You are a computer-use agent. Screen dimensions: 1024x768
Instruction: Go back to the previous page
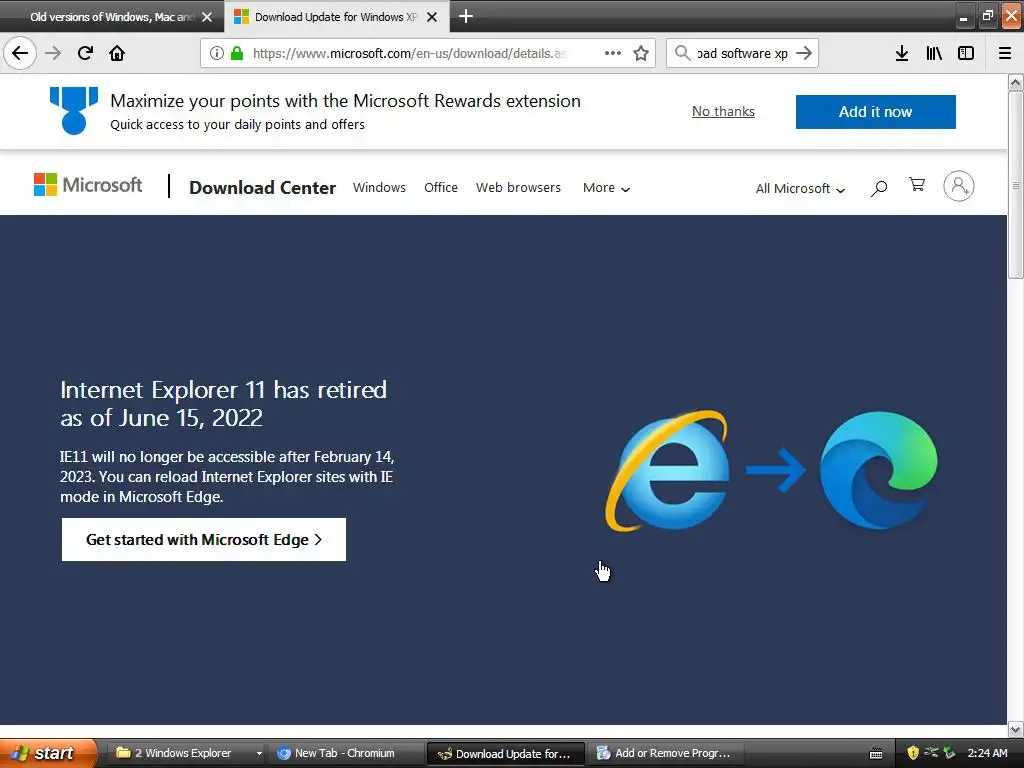[20, 53]
